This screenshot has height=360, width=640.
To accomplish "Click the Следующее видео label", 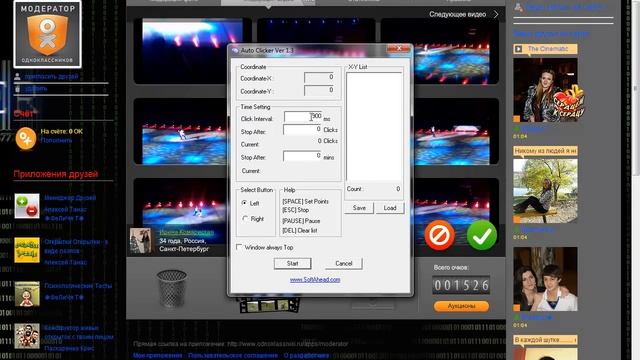I will click(458, 14).
